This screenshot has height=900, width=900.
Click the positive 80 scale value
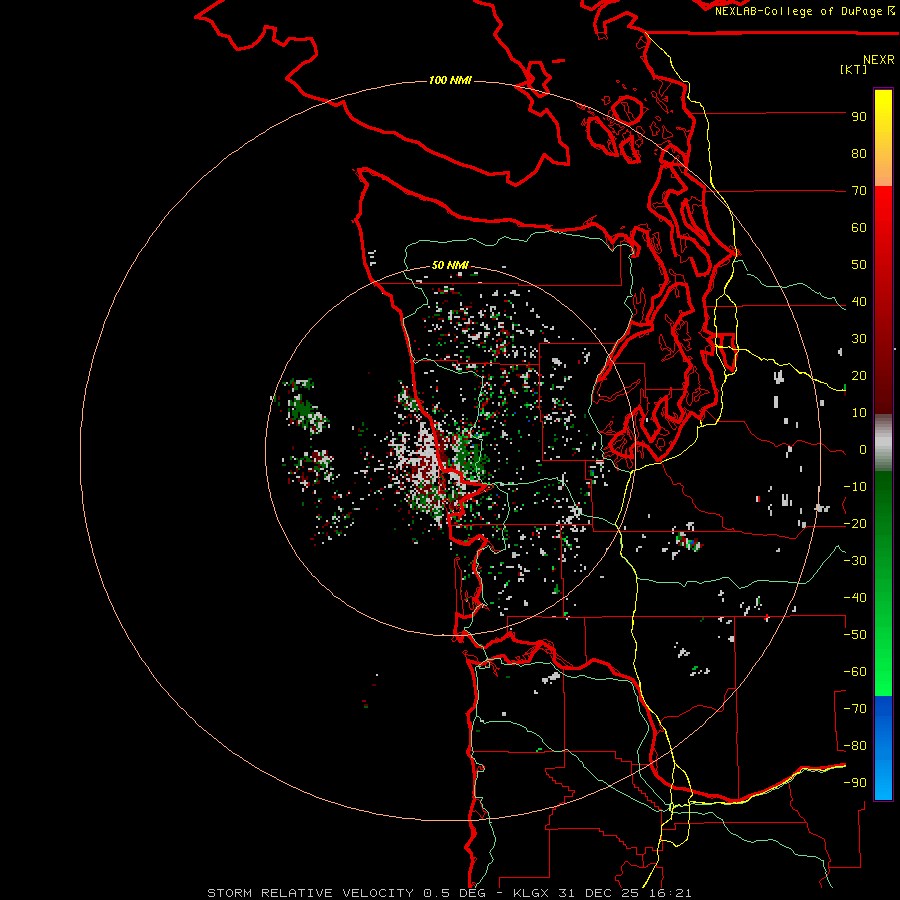coord(859,153)
